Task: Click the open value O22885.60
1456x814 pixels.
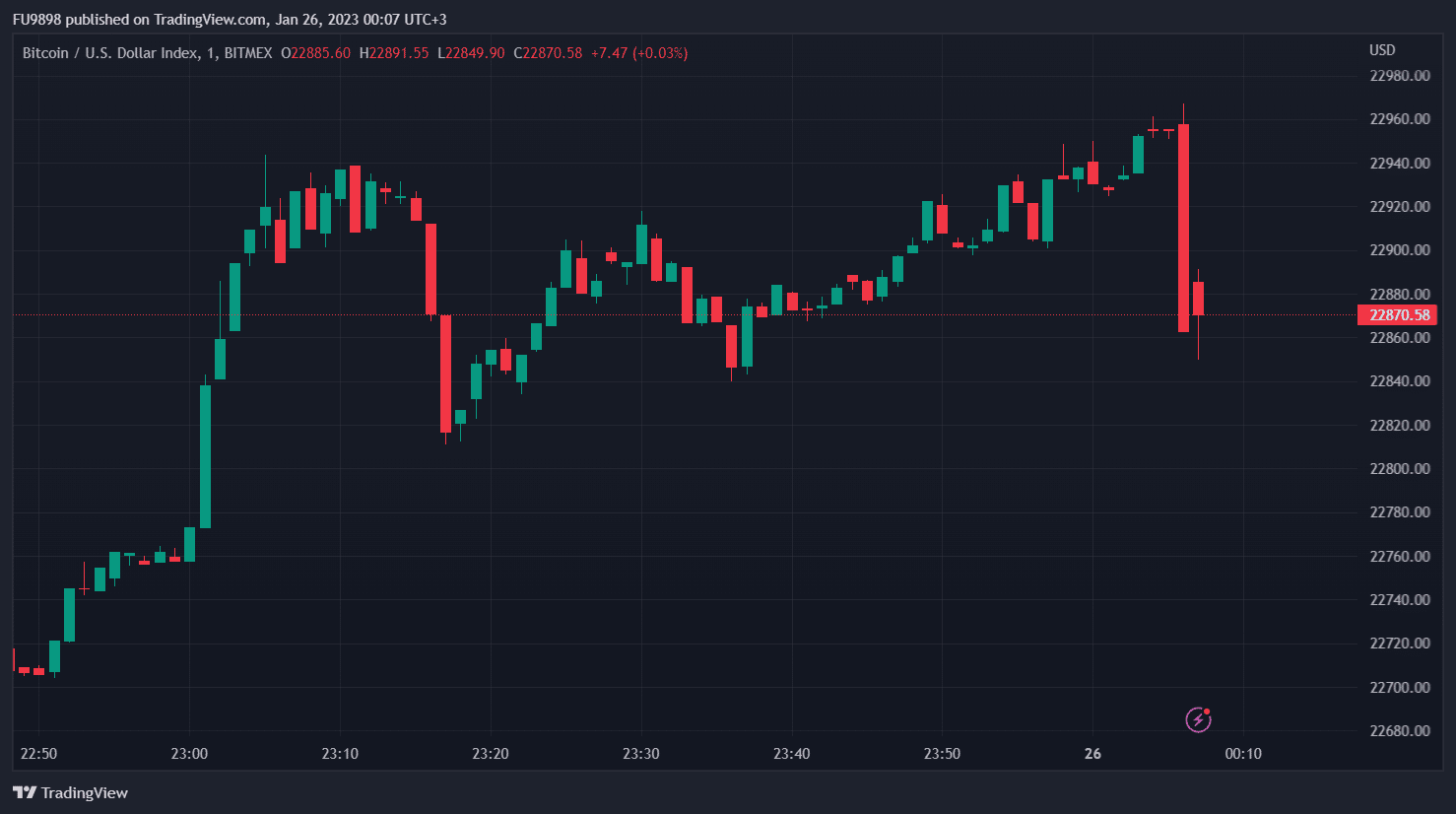Action: pyautogui.click(x=316, y=53)
